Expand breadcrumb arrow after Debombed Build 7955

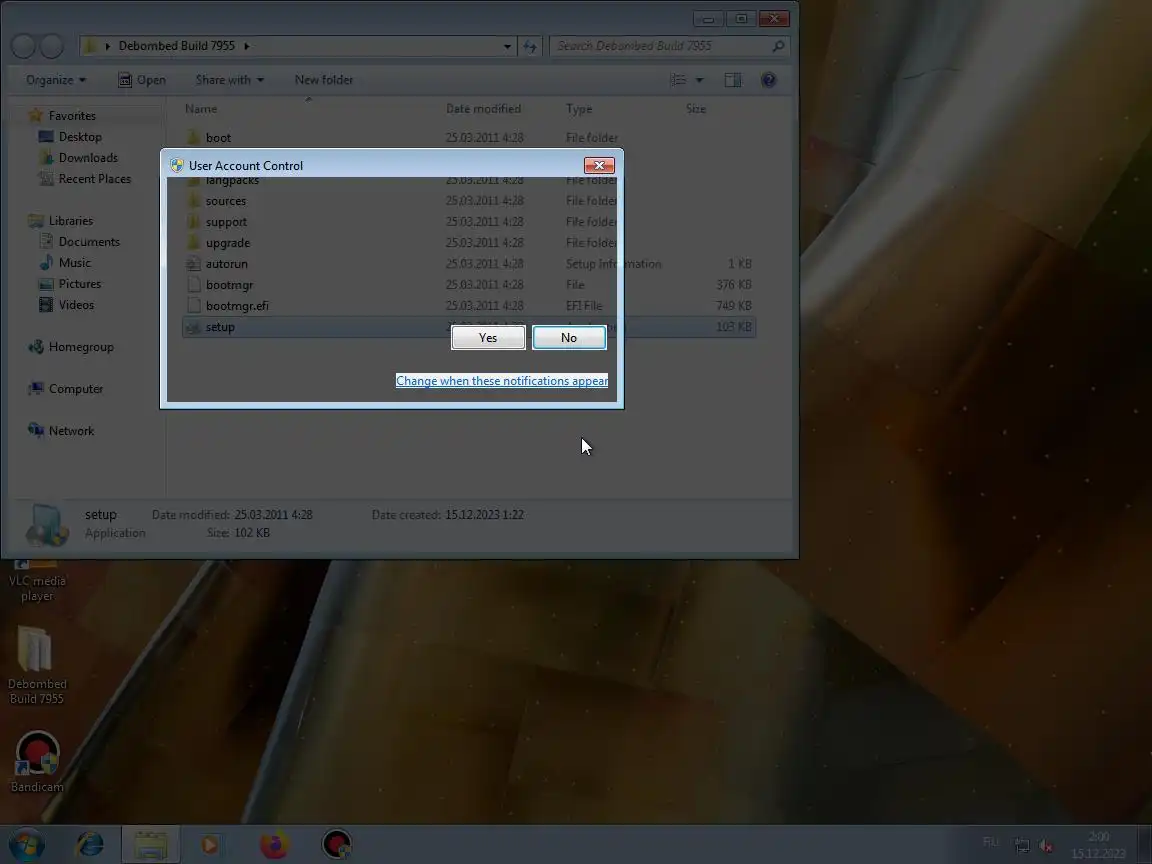[247, 46]
